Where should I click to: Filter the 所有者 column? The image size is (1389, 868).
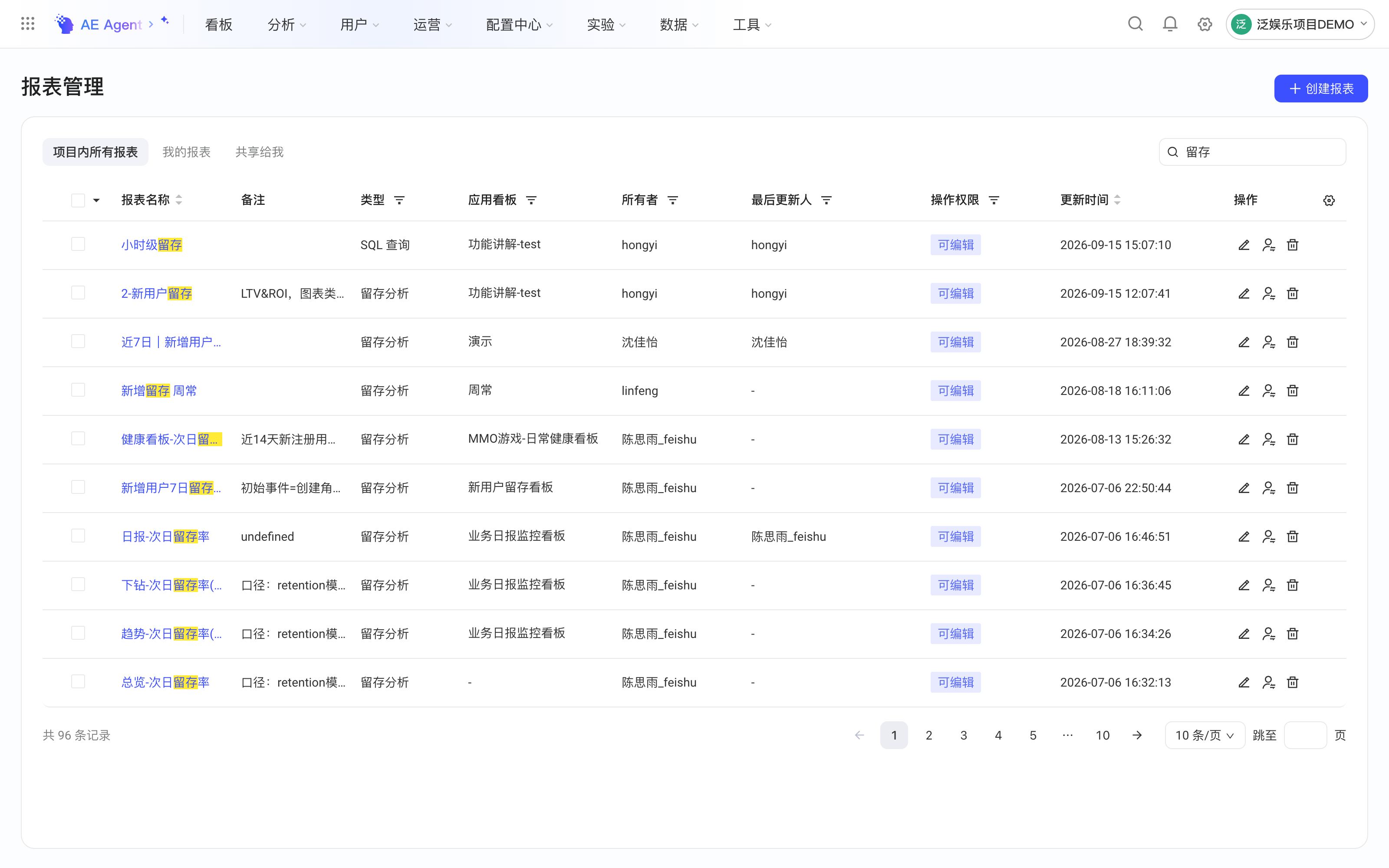673,201
